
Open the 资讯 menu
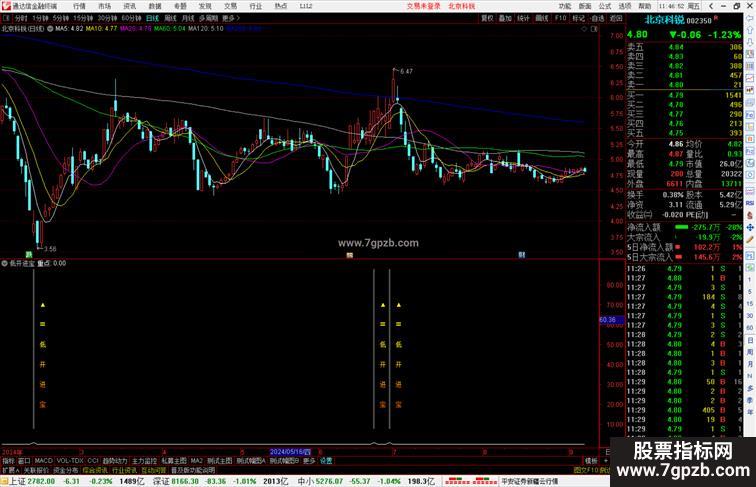129,6
